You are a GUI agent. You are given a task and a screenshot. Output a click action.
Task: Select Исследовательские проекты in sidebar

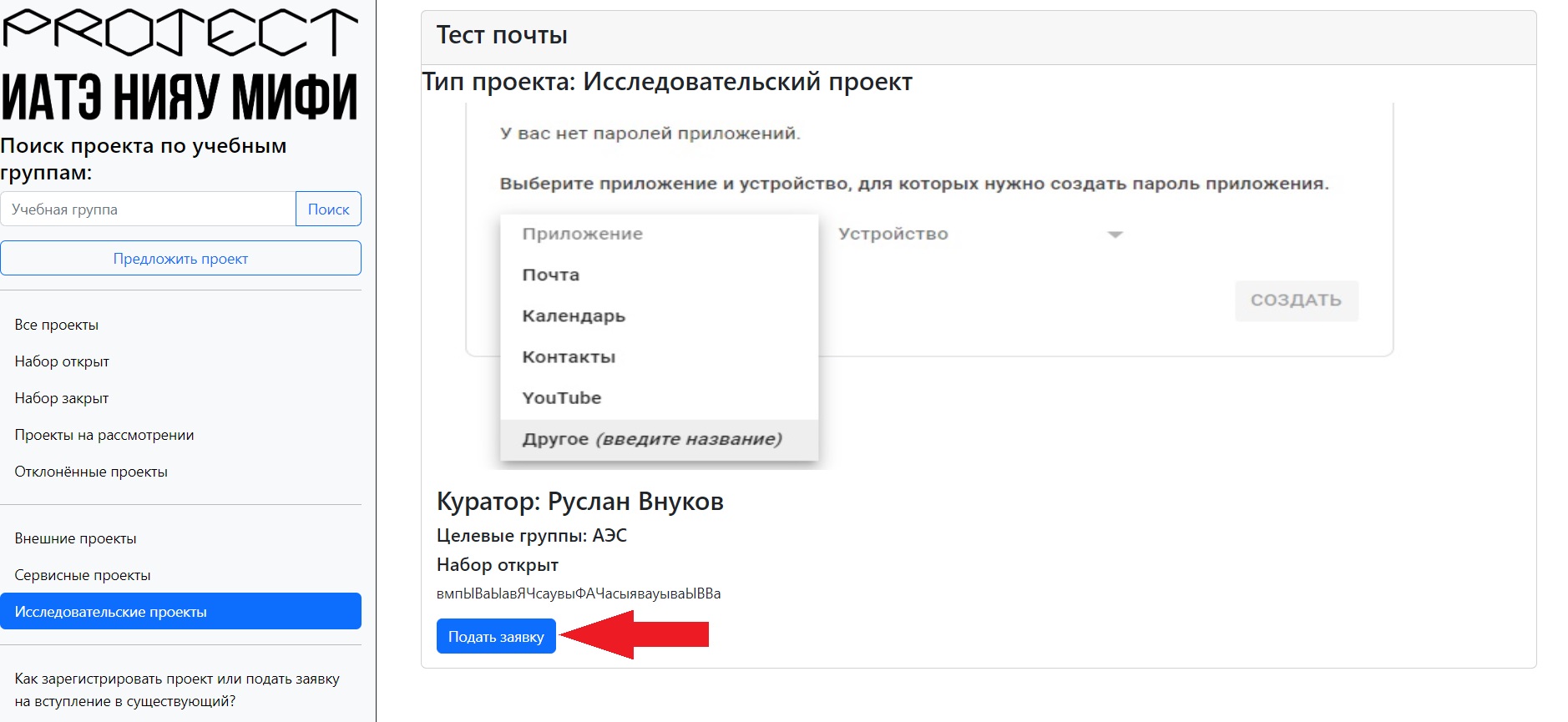tap(180, 611)
